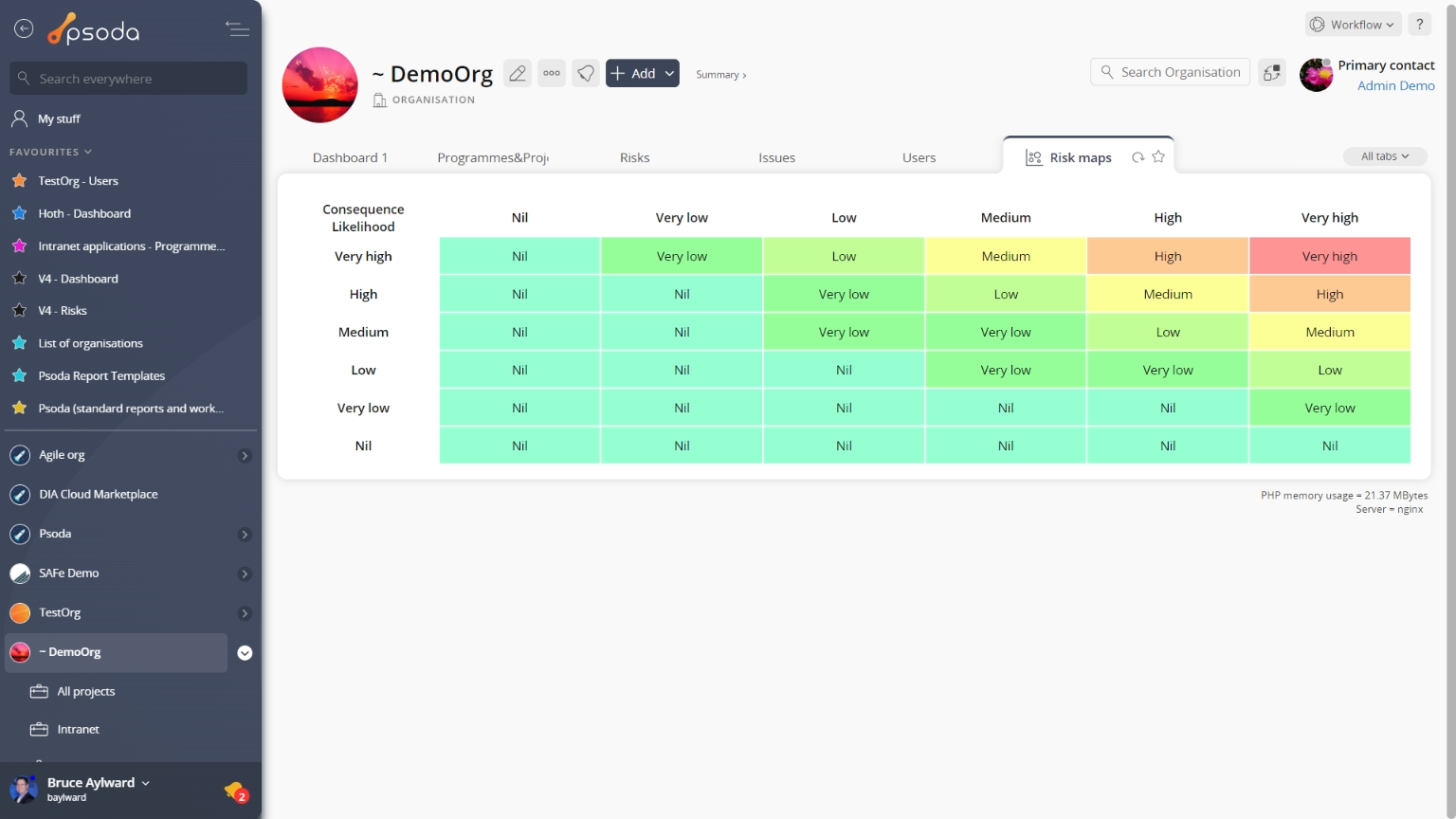Click the Agile org organisation icon

click(x=20, y=455)
